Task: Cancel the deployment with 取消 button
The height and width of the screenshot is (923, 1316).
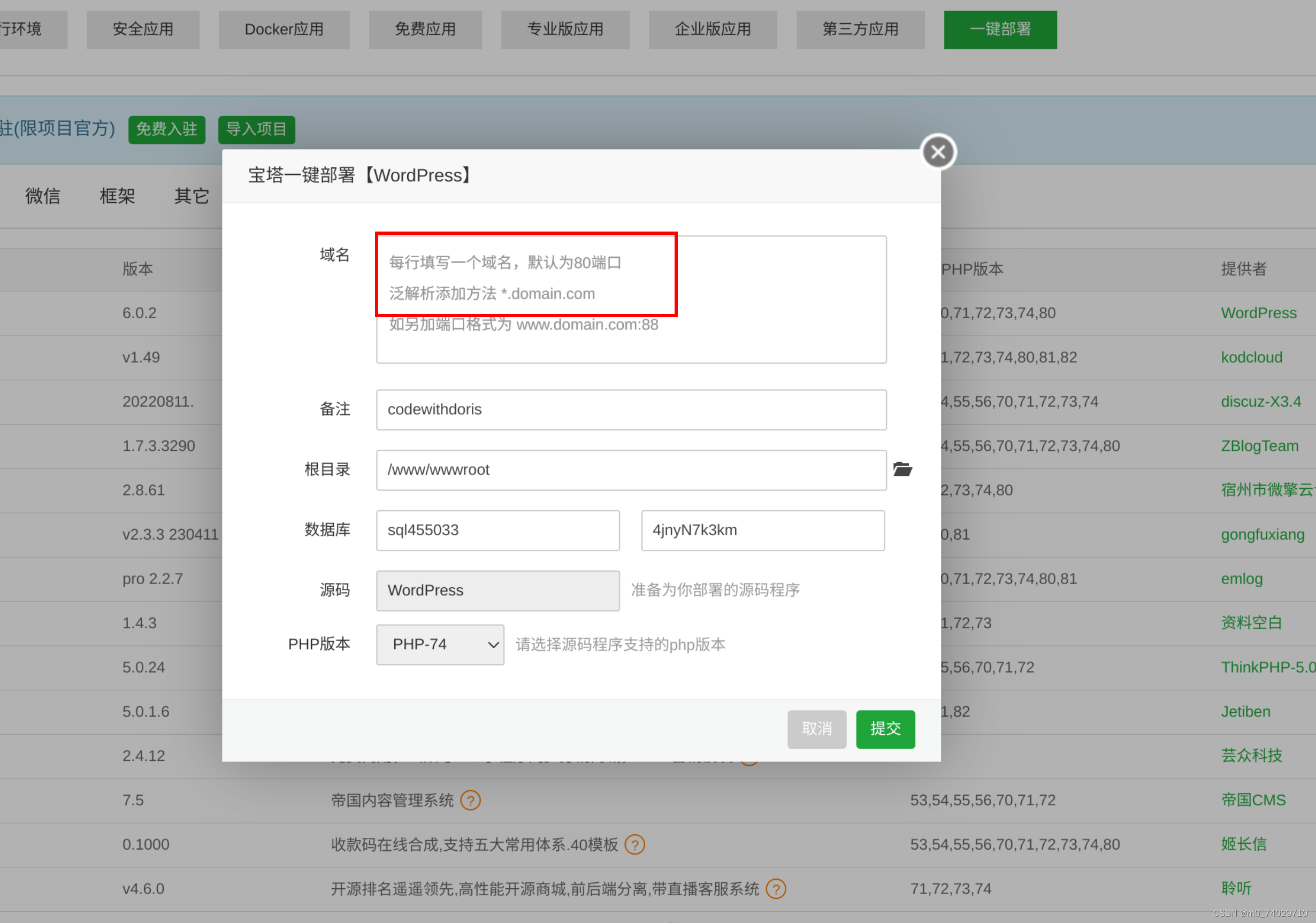Action: pos(817,729)
